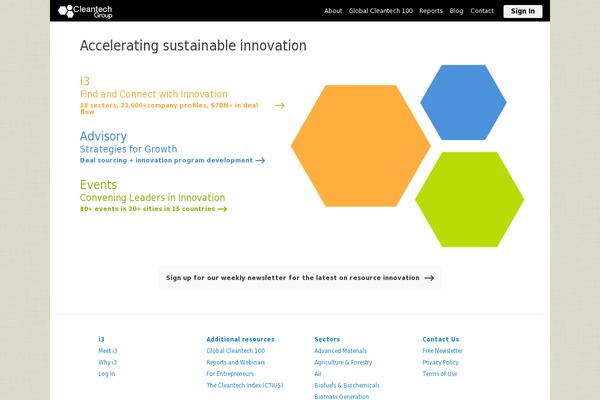
Task: Click the Cleantech Group logo
Action: pyautogui.click(x=85, y=11)
